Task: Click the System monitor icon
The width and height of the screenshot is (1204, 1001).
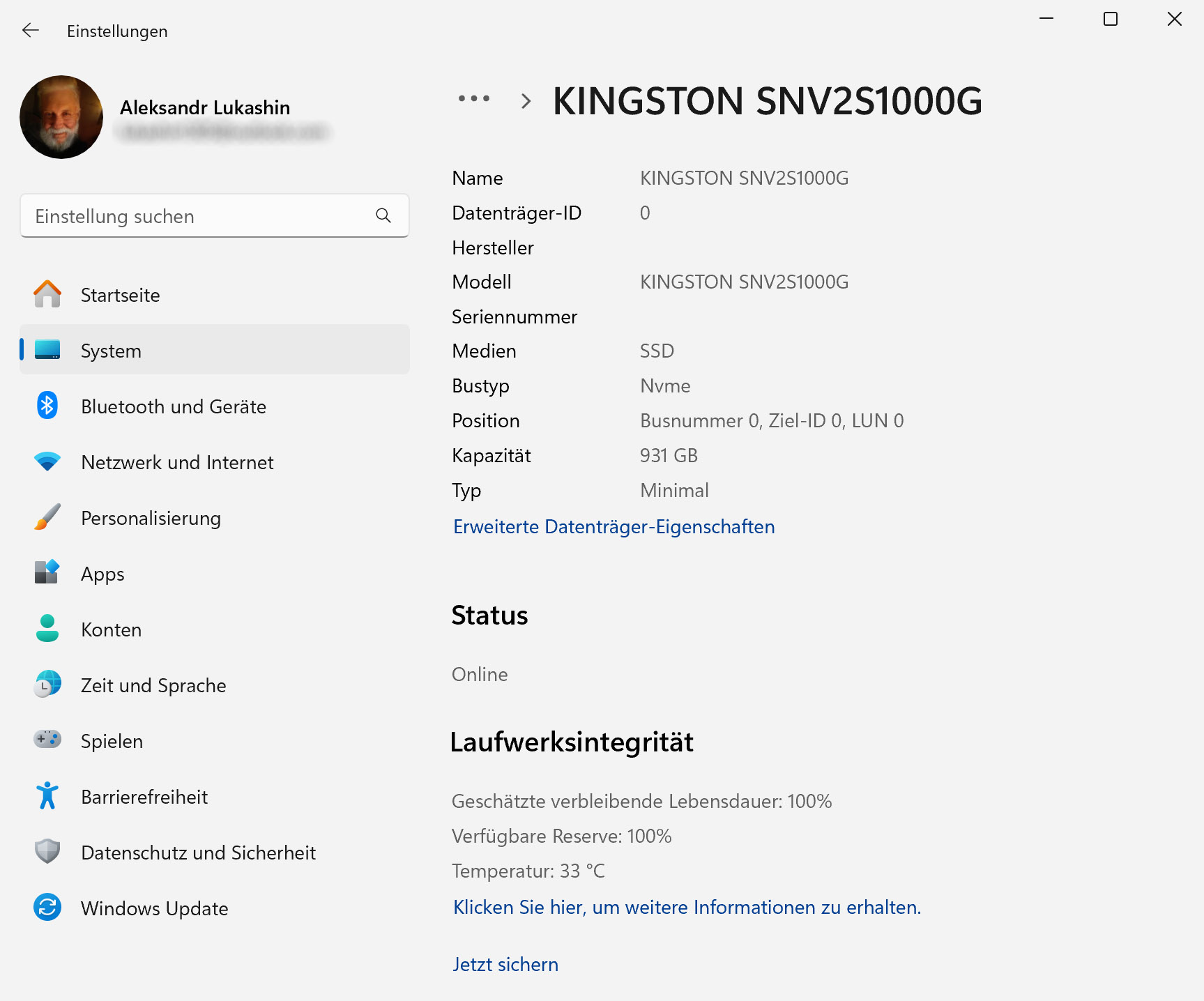Action: tap(47, 350)
